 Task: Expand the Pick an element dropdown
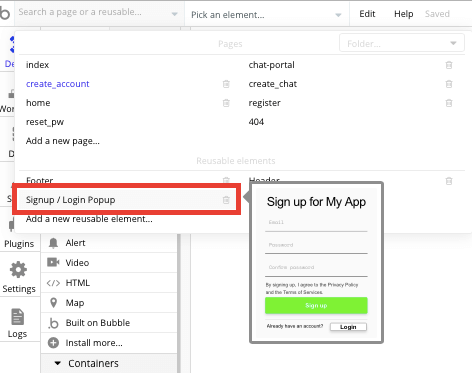tap(267, 15)
